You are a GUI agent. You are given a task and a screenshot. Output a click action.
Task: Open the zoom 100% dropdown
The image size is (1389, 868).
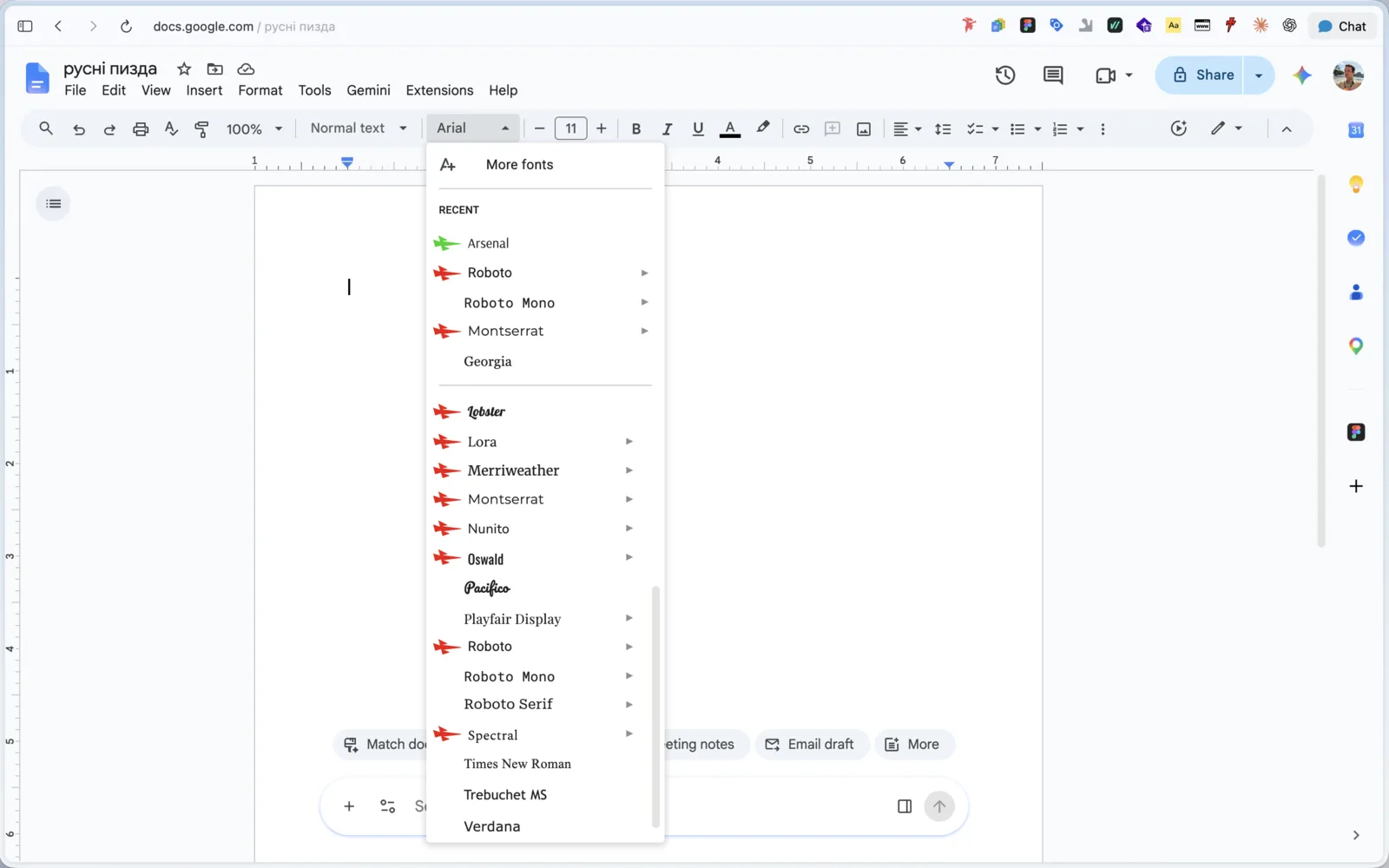click(254, 129)
